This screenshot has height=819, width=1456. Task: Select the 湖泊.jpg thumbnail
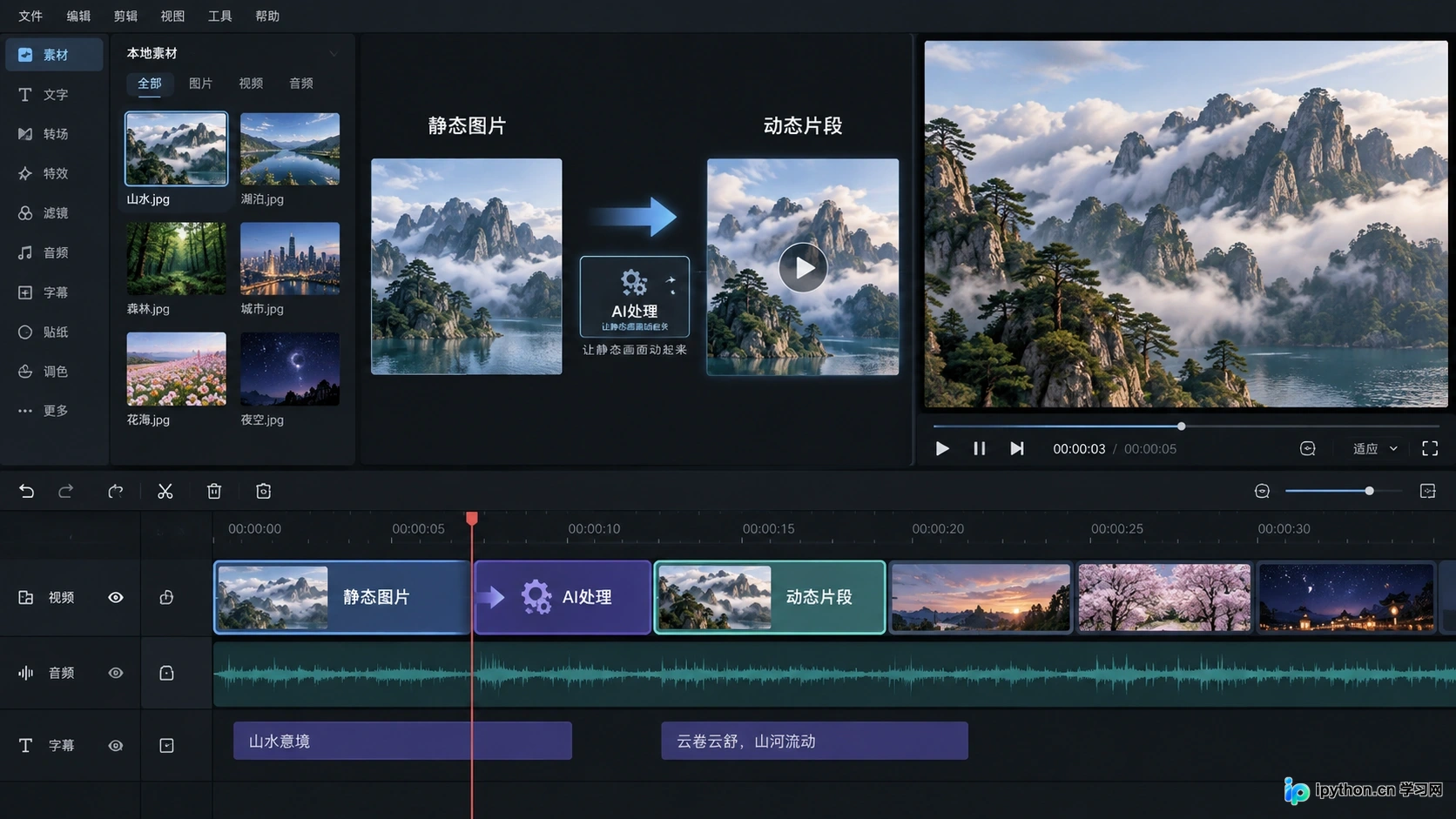coord(290,149)
